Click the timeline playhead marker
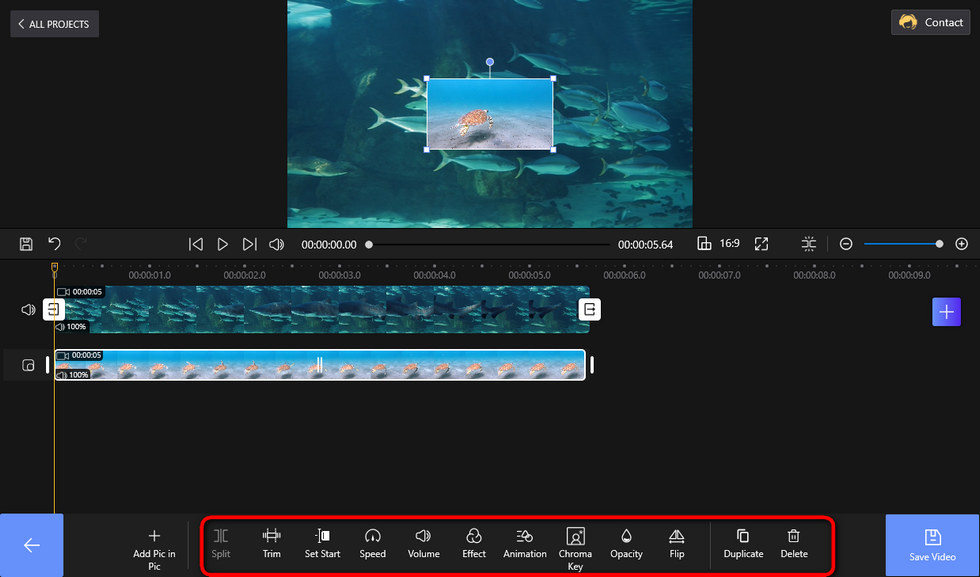The width and height of the screenshot is (980, 577). pyautogui.click(x=54, y=269)
